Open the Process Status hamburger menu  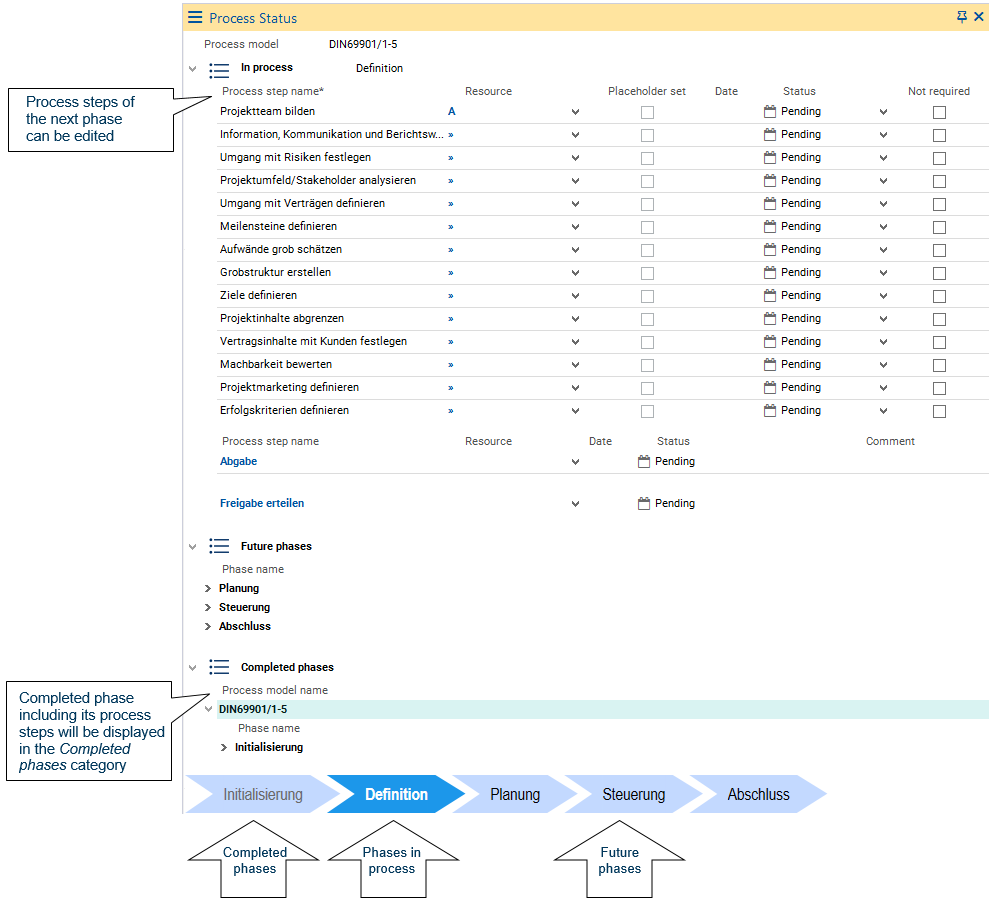click(195, 17)
